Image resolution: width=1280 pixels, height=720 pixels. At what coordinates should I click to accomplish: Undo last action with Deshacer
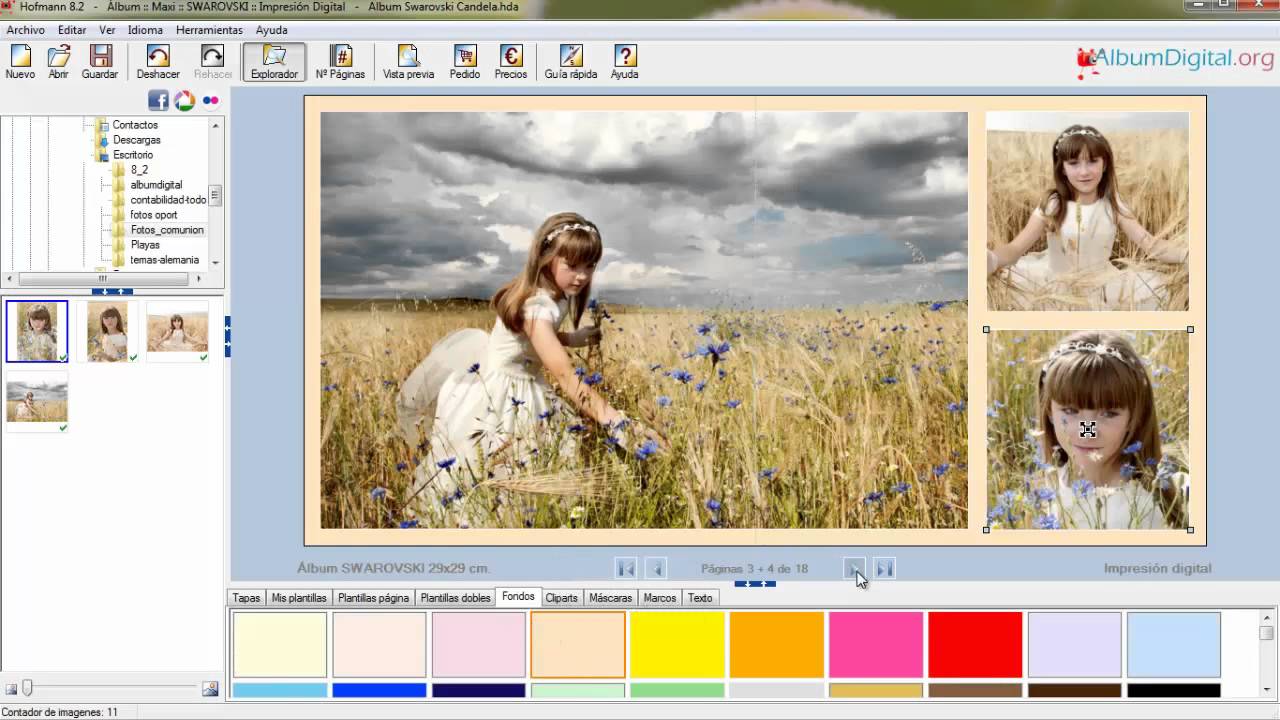click(158, 62)
